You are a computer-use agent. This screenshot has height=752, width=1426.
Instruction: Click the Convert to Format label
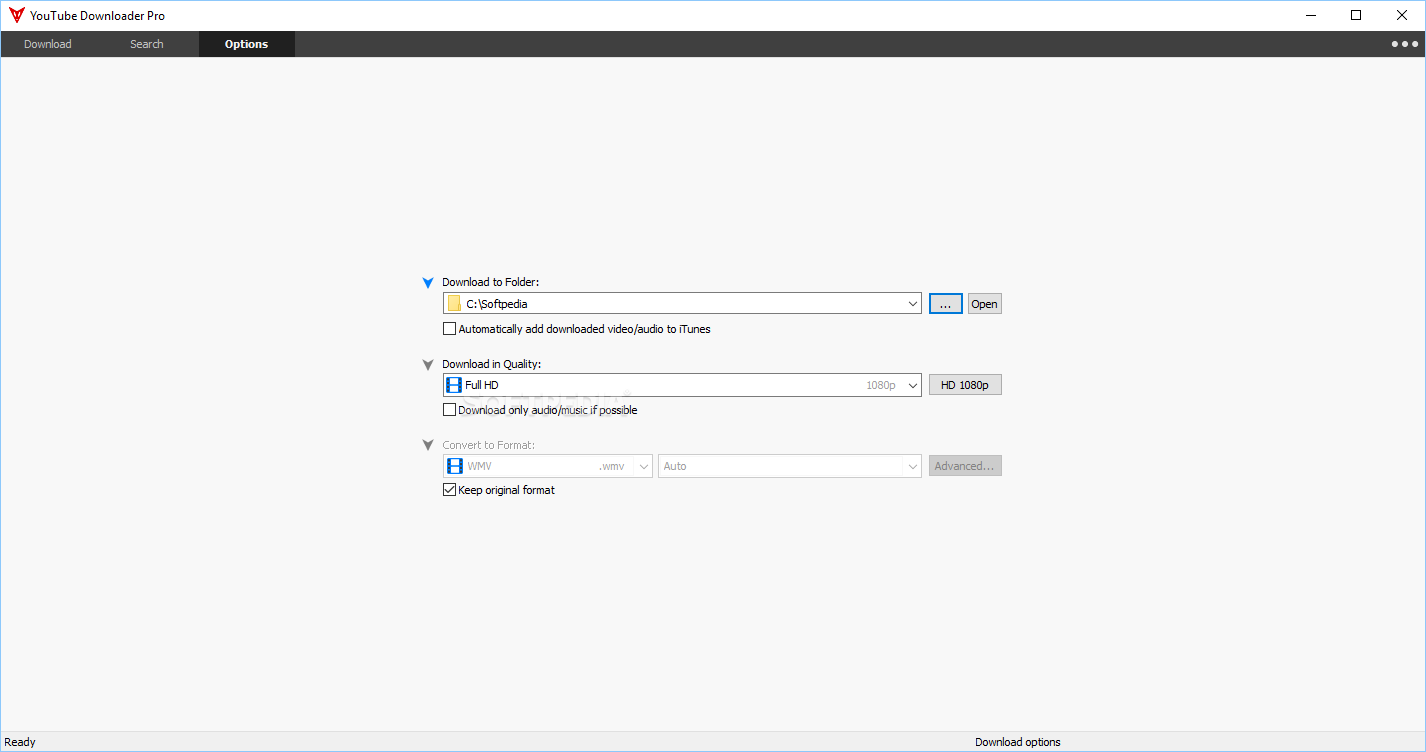[x=488, y=445]
